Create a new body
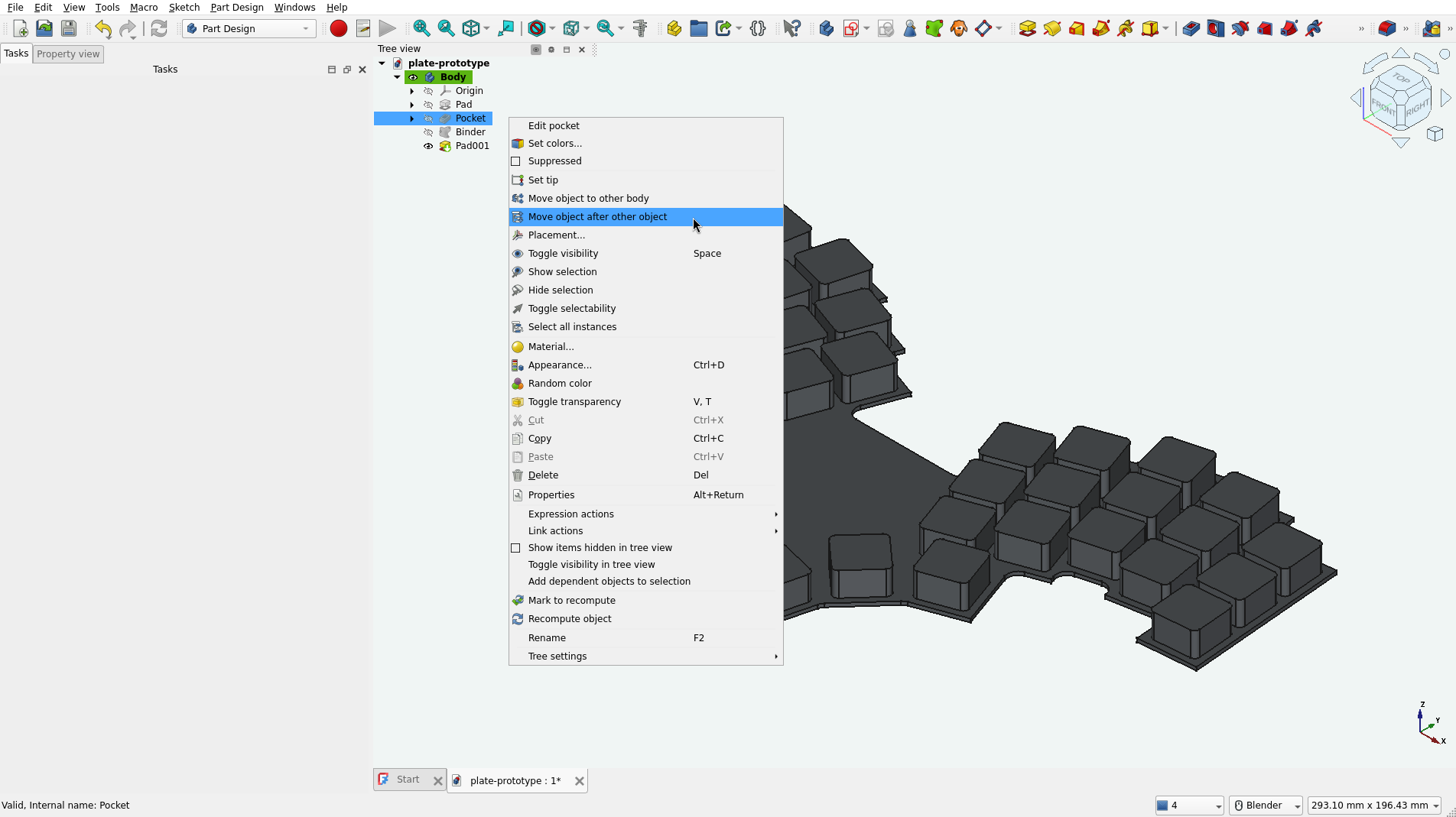 [x=825, y=28]
